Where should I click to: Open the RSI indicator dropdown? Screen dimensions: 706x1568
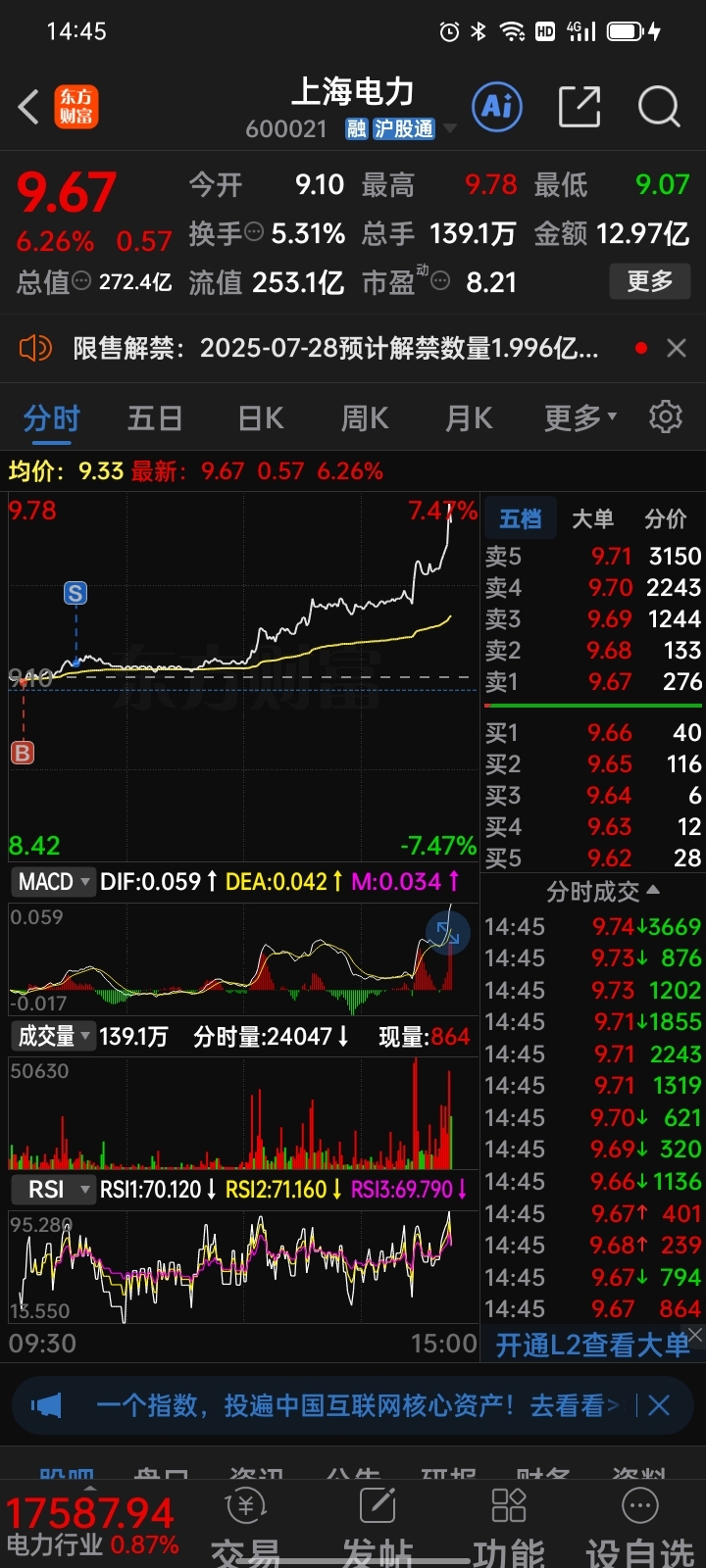[x=54, y=1190]
